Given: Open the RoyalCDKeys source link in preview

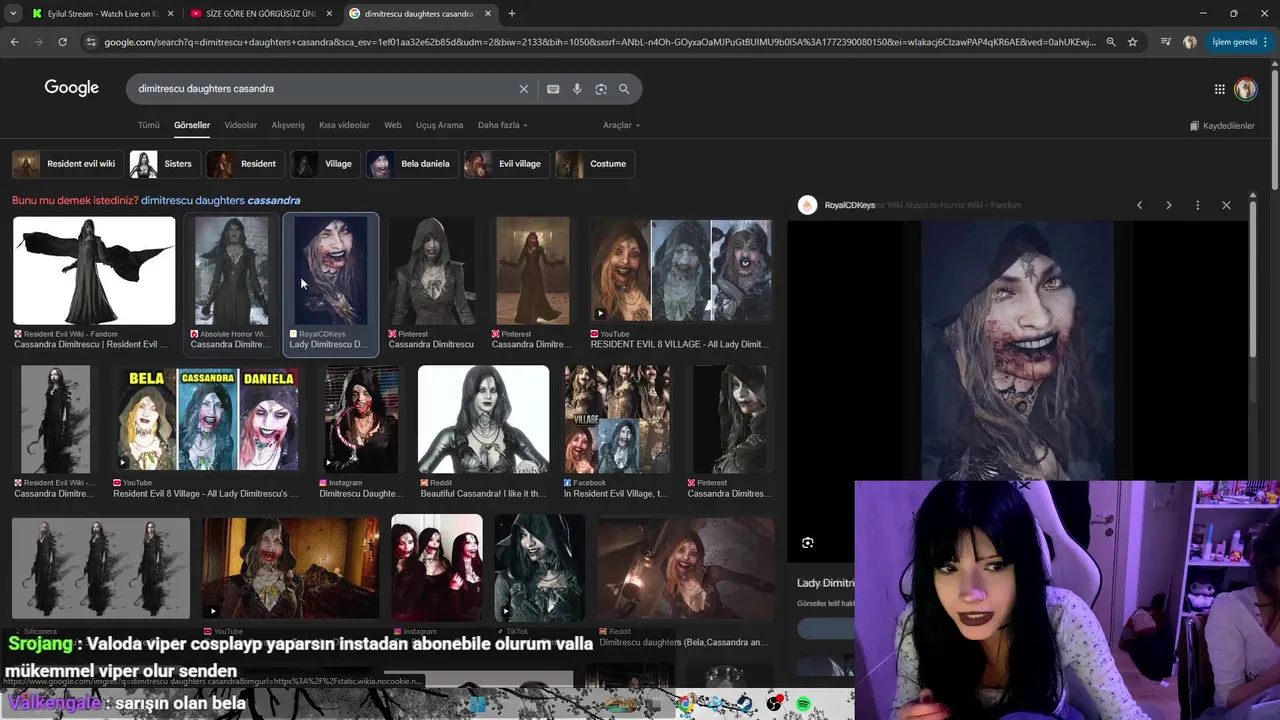Looking at the screenshot, I should (x=849, y=205).
